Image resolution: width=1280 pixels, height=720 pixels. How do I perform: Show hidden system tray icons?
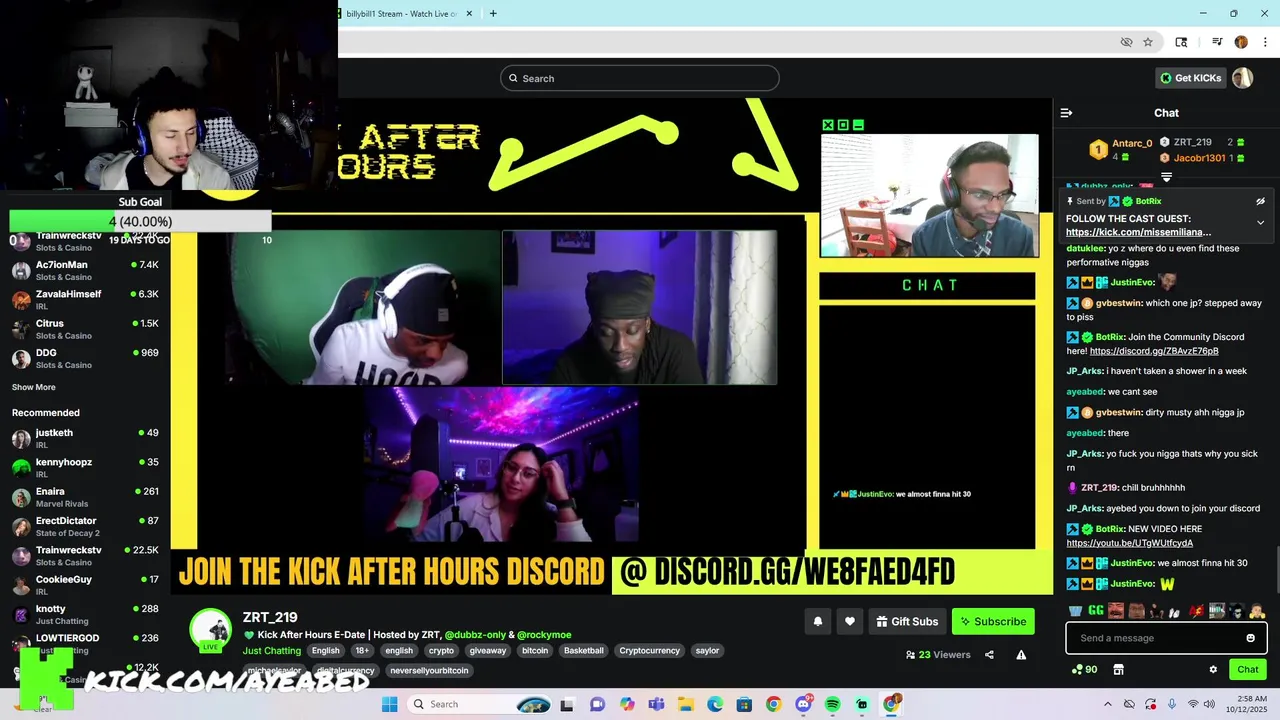click(x=1107, y=704)
